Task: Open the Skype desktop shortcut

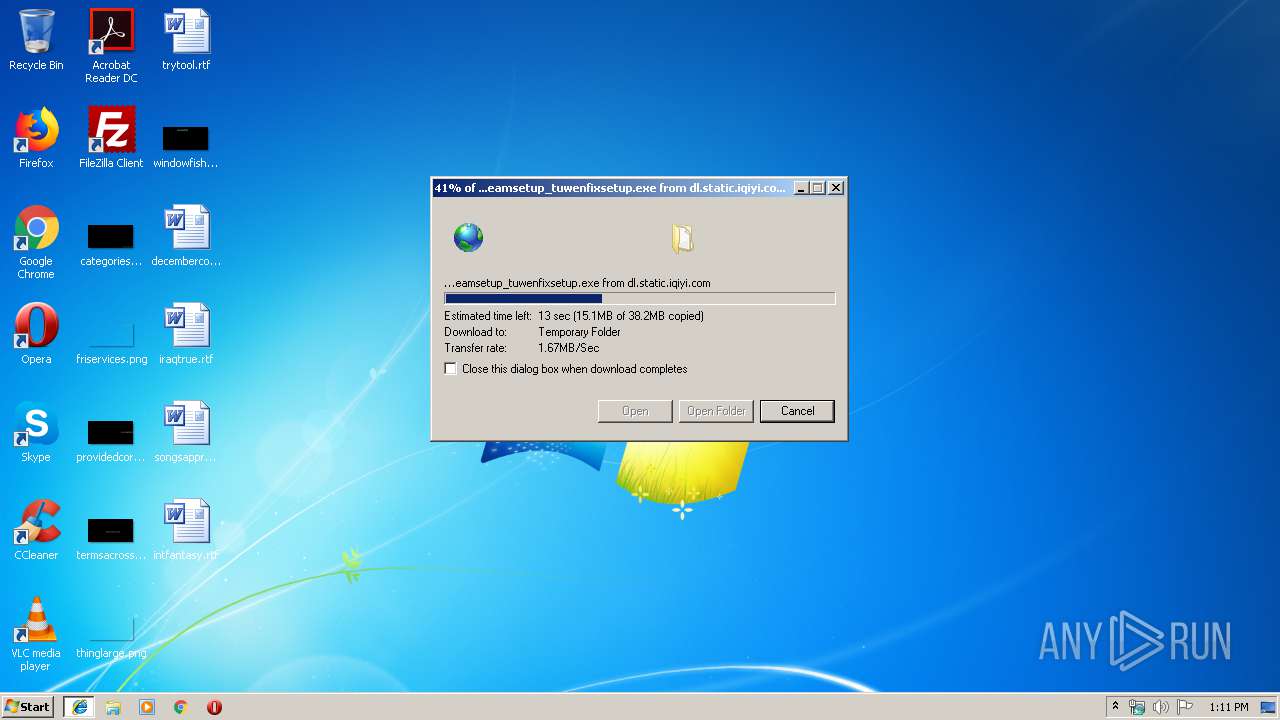Action: [x=36, y=432]
